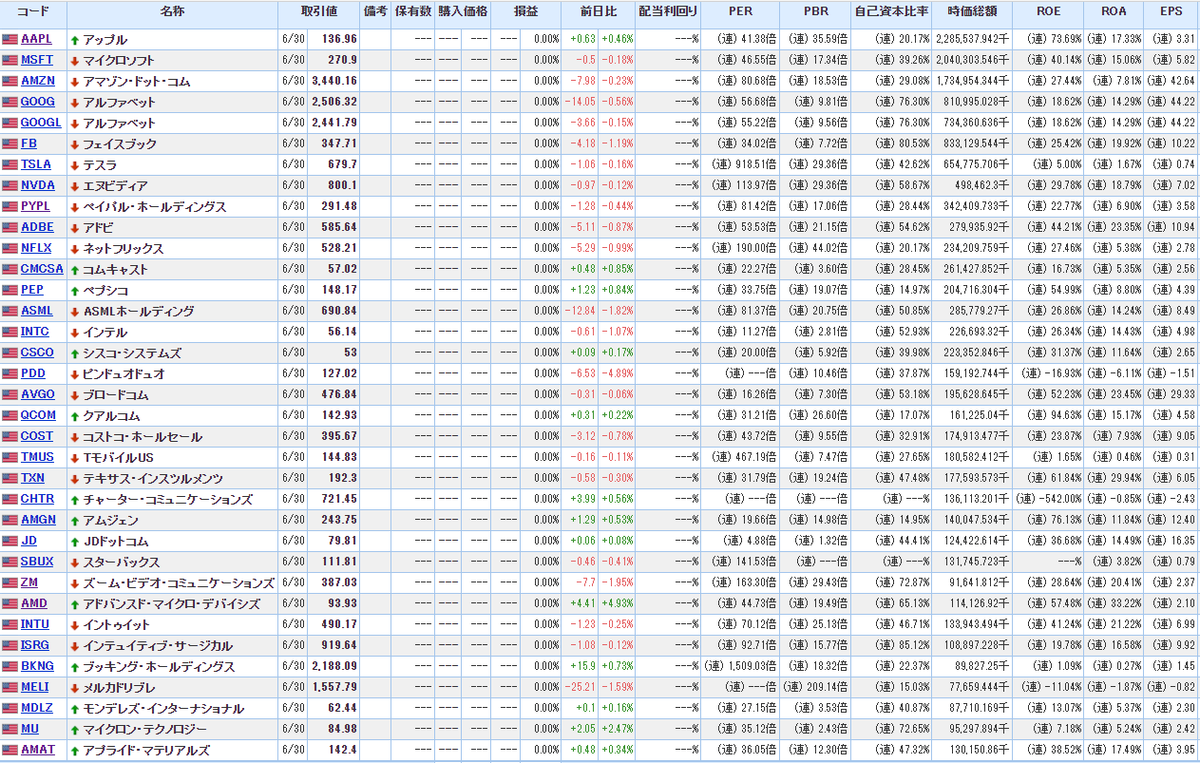This screenshot has height=763, width=1200.
Task: Open the GOOGL ticker link
Action: [x=41, y=123]
